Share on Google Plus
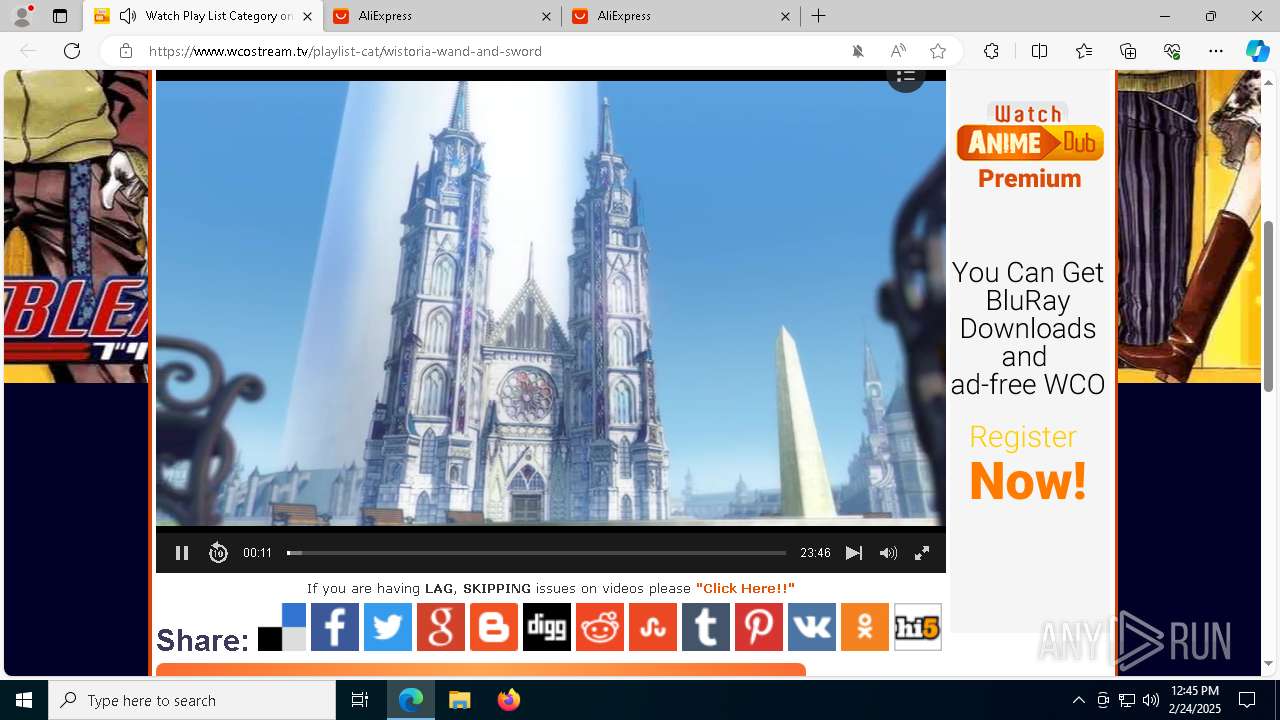 (441, 627)
